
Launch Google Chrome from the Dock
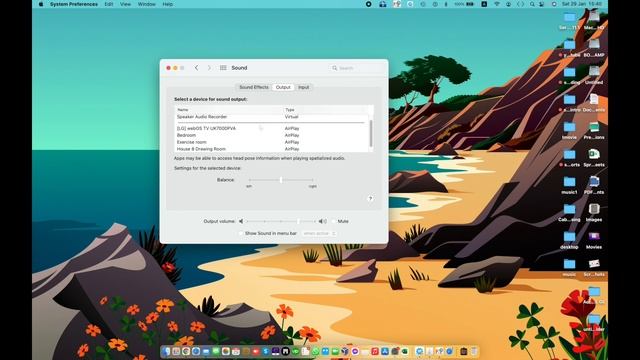(186, 351)
